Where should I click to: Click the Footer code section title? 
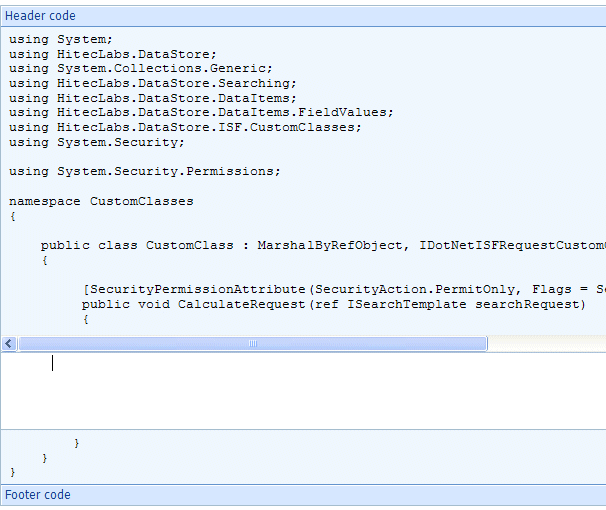38,495
